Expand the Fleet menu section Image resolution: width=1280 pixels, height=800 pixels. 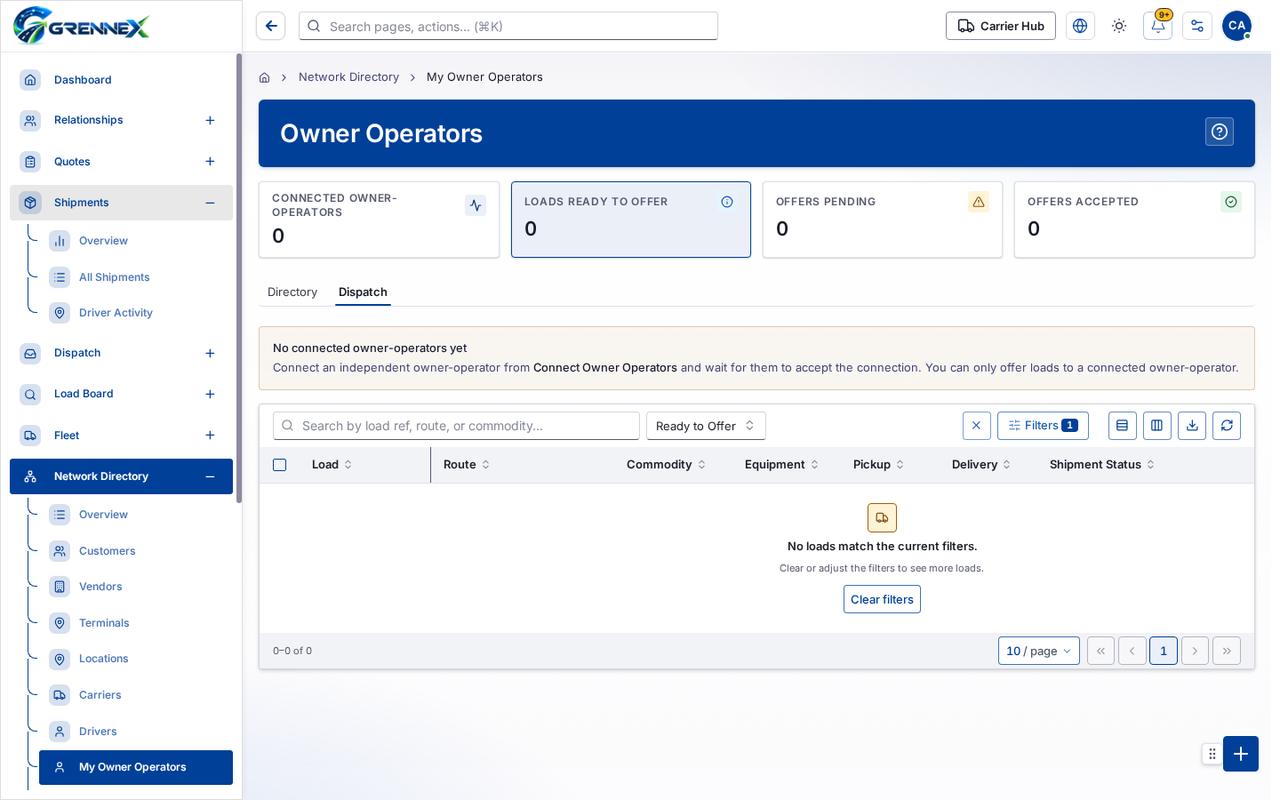click(x=210, y=435)
